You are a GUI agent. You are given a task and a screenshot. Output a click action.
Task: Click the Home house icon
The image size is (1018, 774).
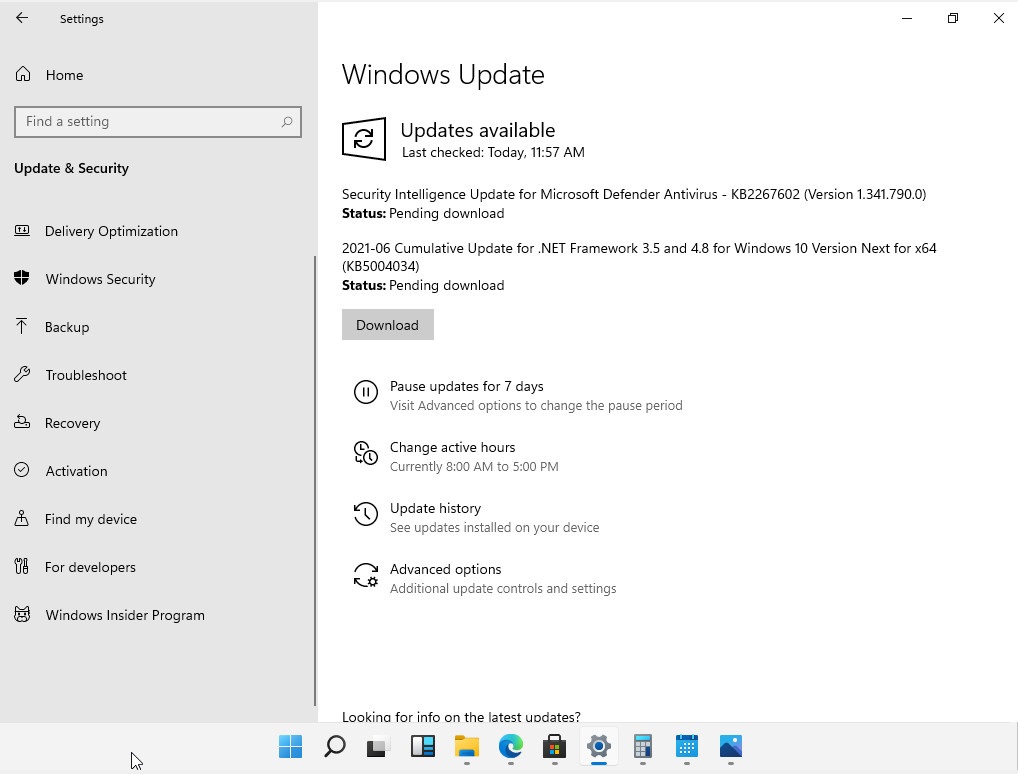coord(23,74)
